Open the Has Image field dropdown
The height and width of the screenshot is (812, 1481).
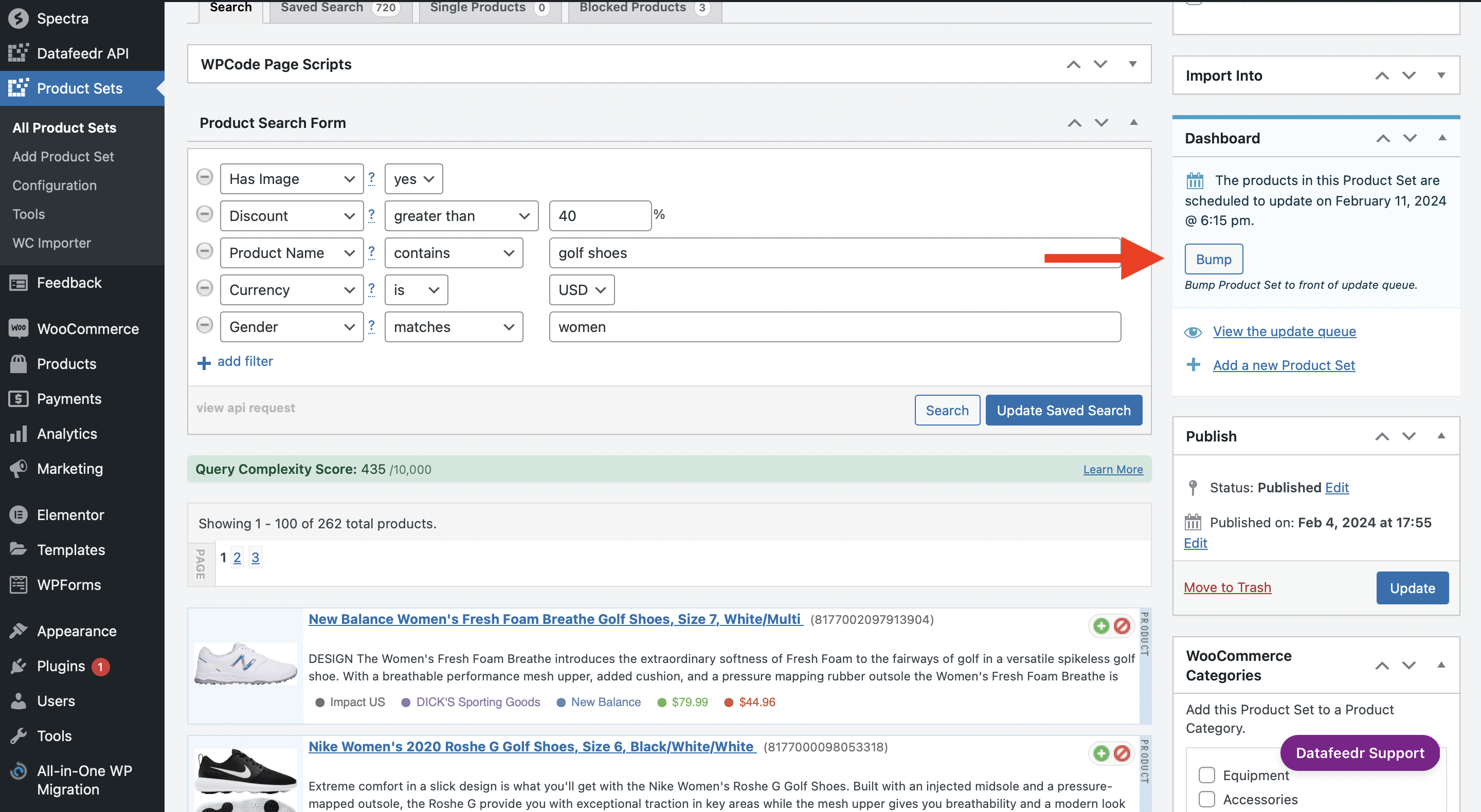(292, 179)
